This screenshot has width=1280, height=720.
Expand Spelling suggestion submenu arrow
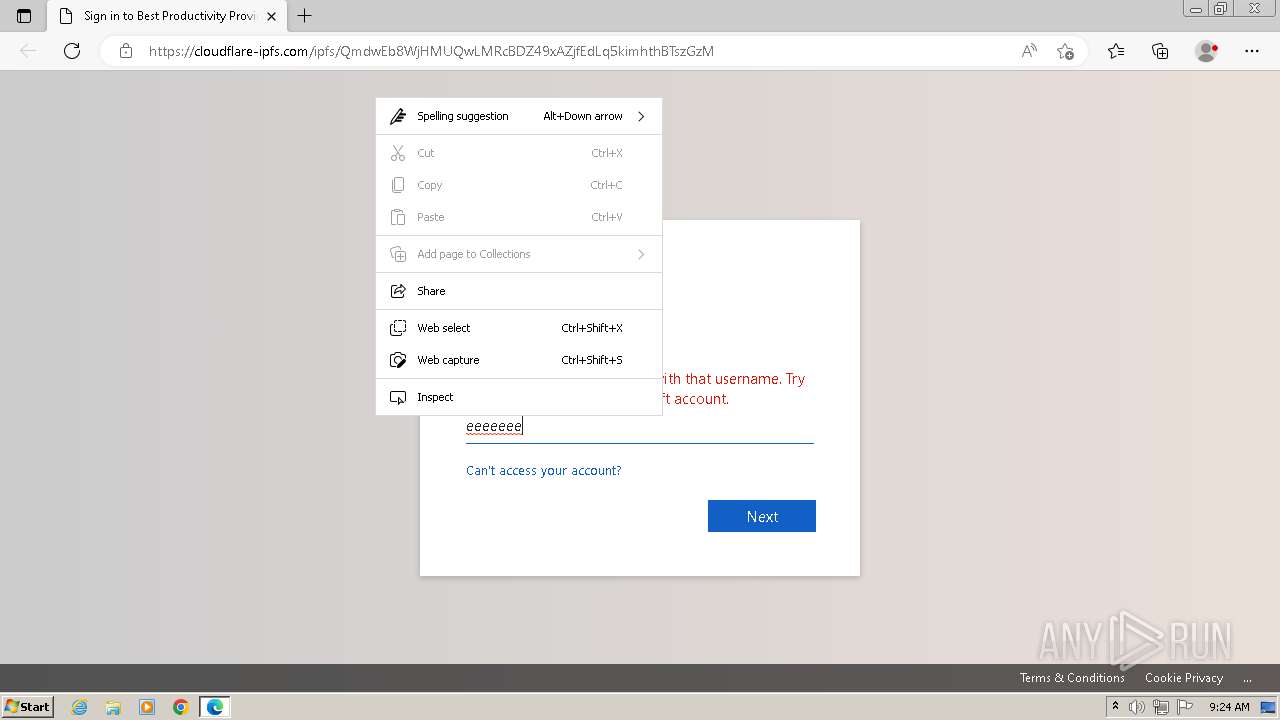[641, 116]
